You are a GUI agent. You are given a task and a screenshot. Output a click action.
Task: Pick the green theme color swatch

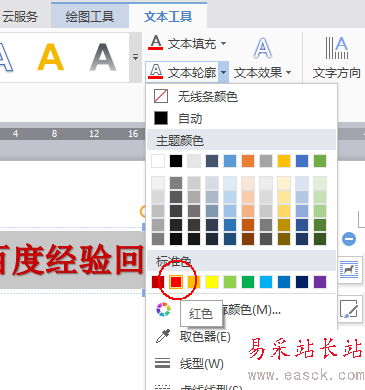(320, 161)
